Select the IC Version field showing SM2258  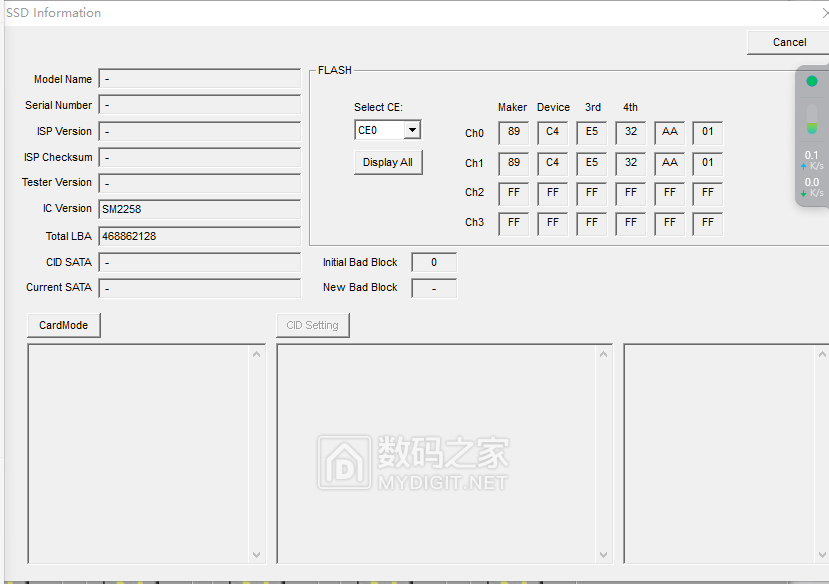coord(199,209)
